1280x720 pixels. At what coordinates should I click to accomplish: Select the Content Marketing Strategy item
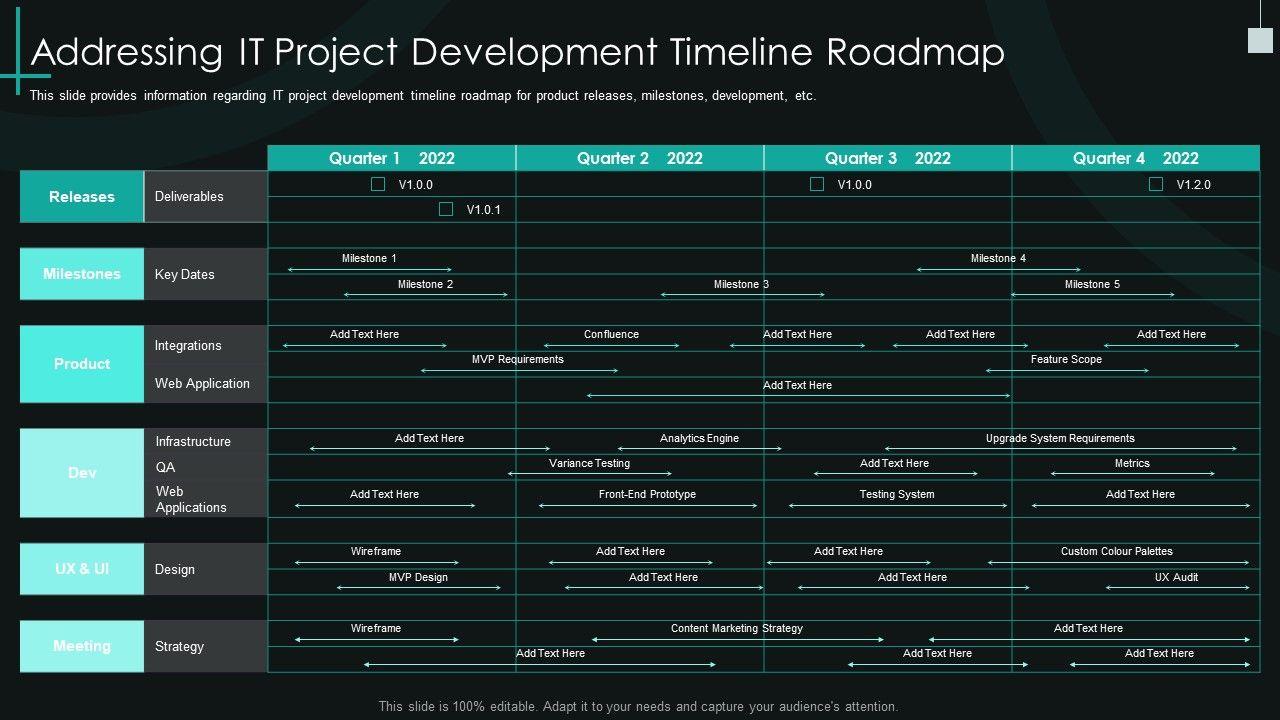tap(737, 629)
